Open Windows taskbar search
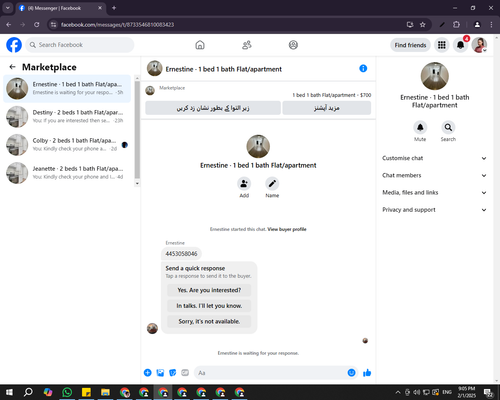This screenshot has width=500, height=400. tap(28, 392)
